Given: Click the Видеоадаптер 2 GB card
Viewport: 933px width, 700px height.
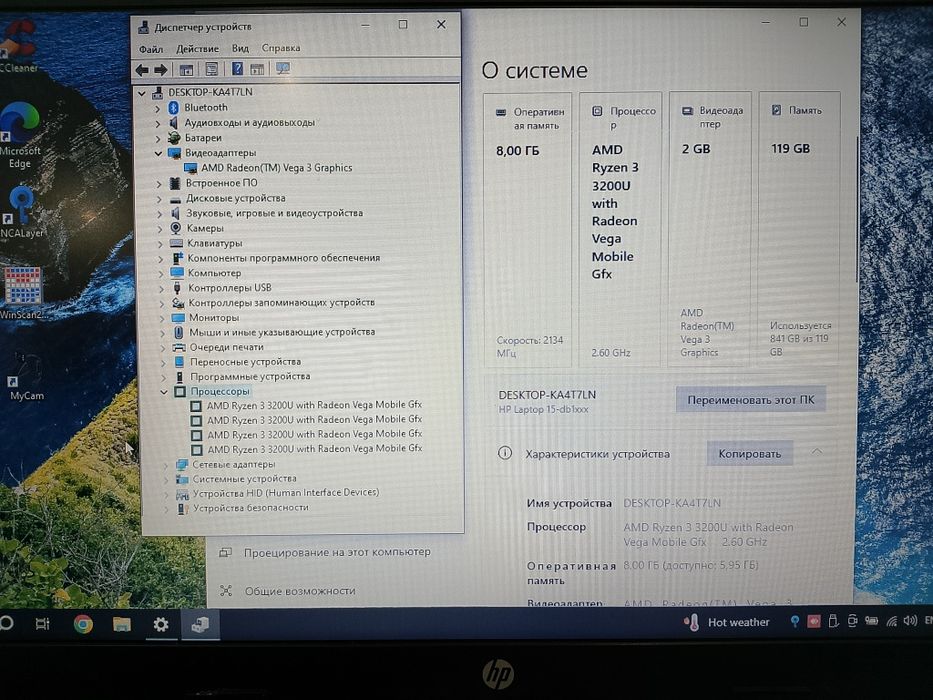Looking at the screenshot, I should [710, 230].
